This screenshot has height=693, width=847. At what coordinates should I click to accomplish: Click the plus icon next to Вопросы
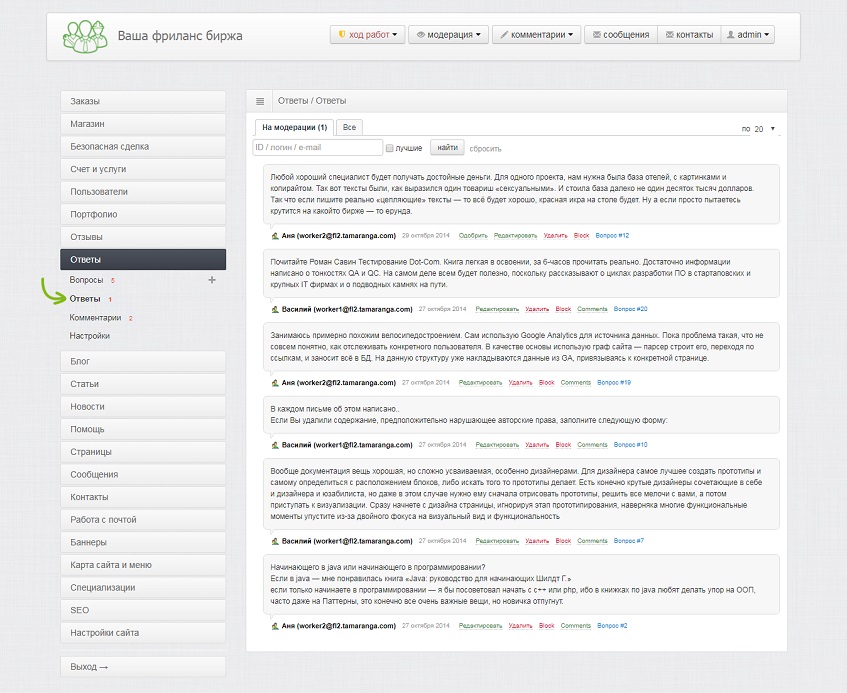[212, 280]
